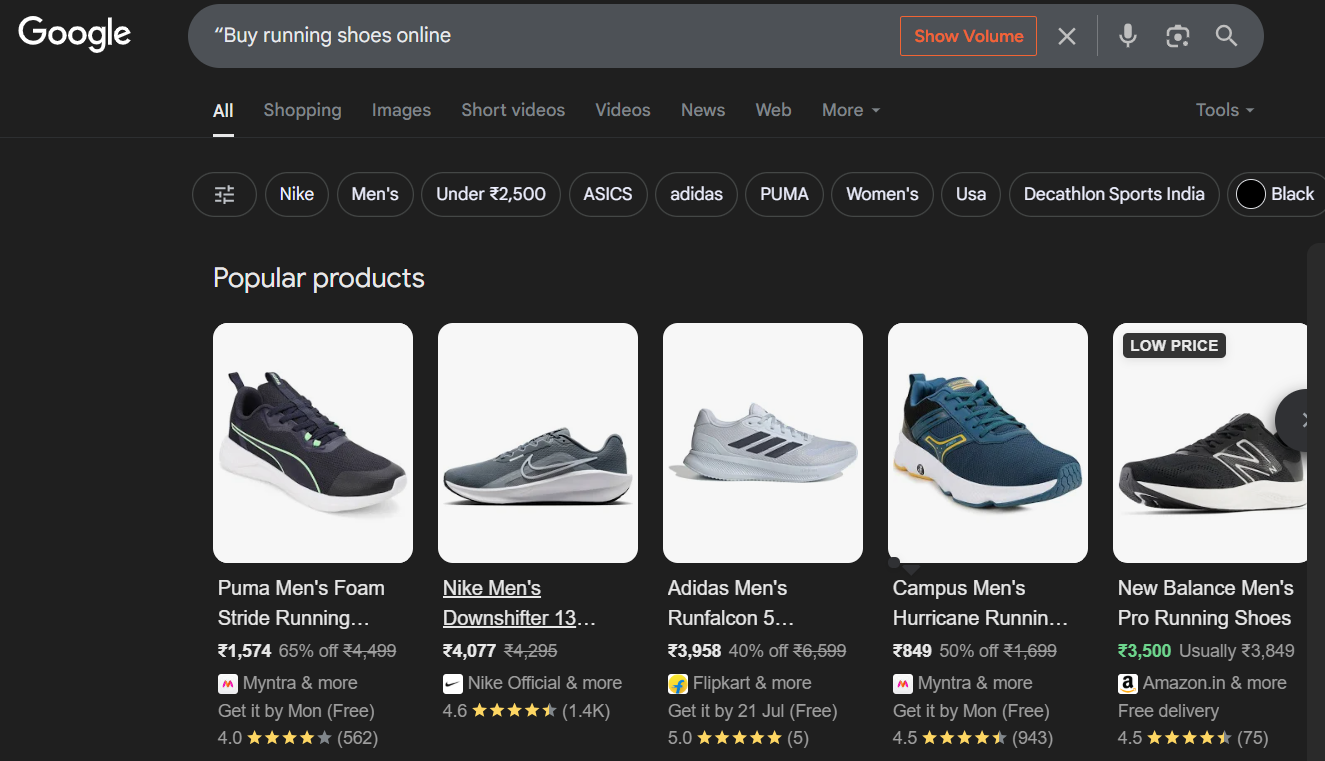1325x761 pixels.
Task: Toggle the Usa filter chip
Action: click(971, 194)
